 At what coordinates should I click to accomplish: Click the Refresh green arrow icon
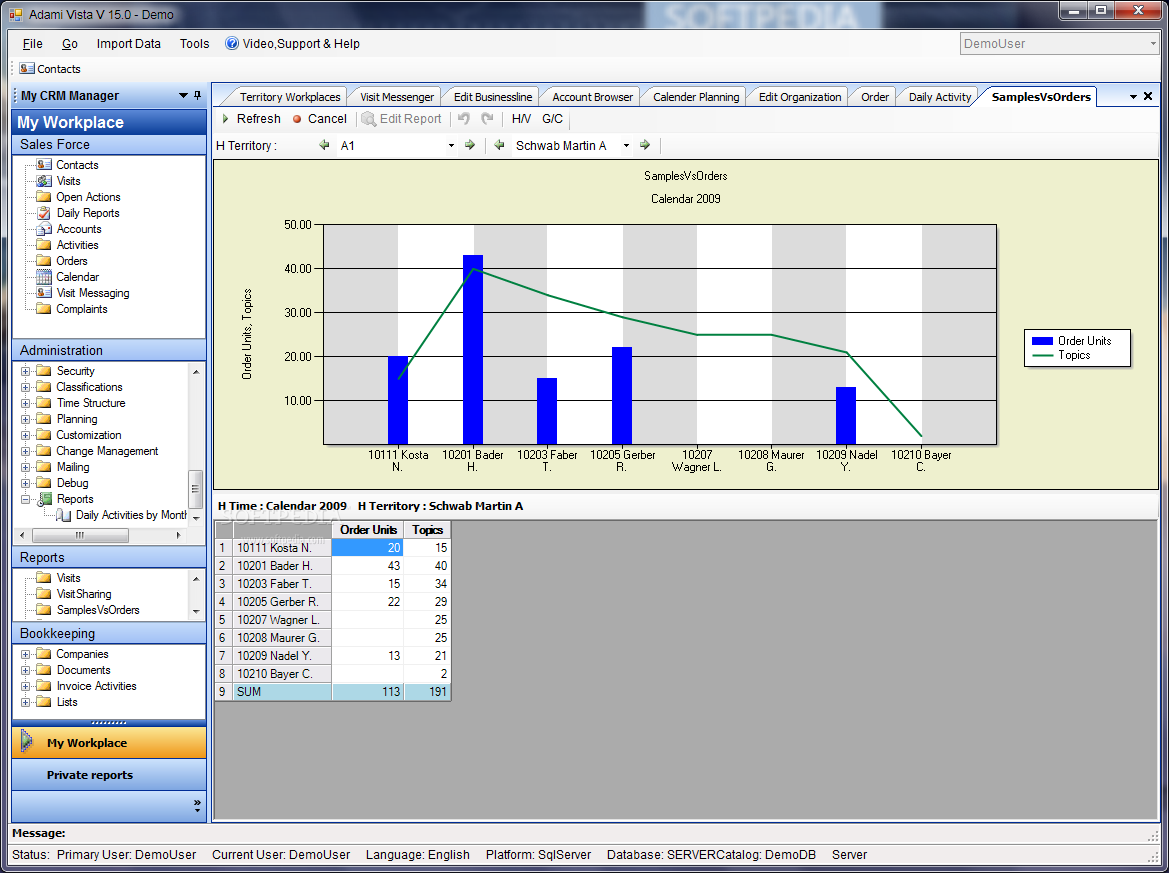tap(226, 119)
